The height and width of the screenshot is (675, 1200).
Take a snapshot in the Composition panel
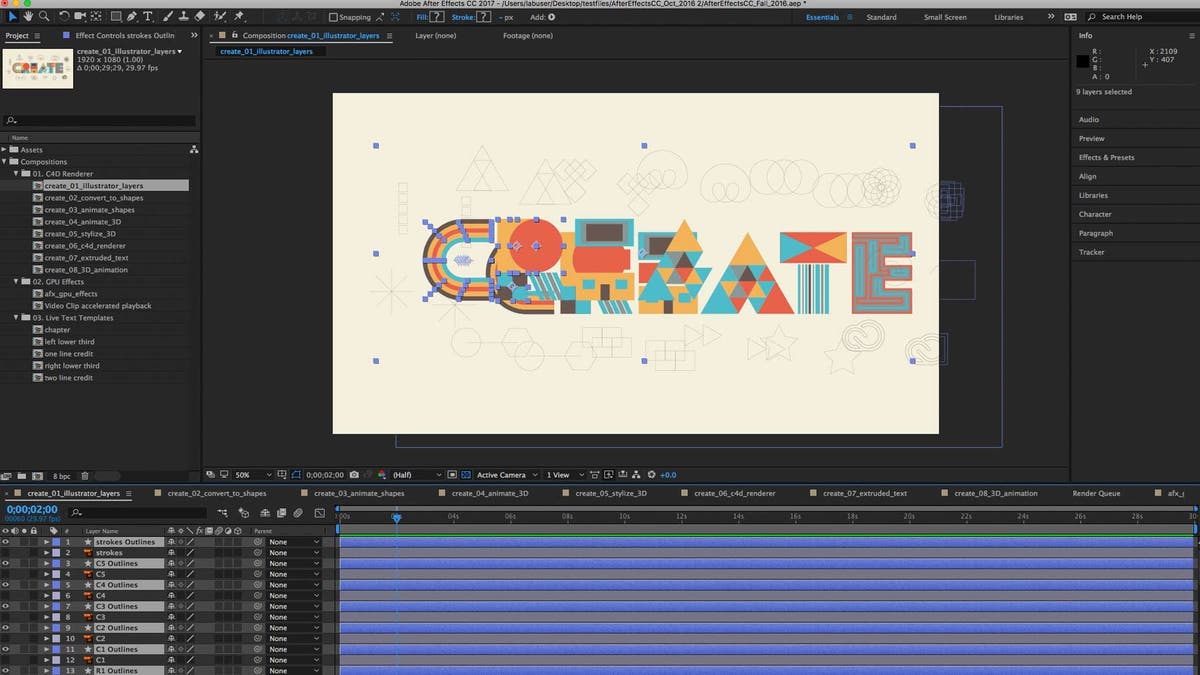[x=352, y=475]
